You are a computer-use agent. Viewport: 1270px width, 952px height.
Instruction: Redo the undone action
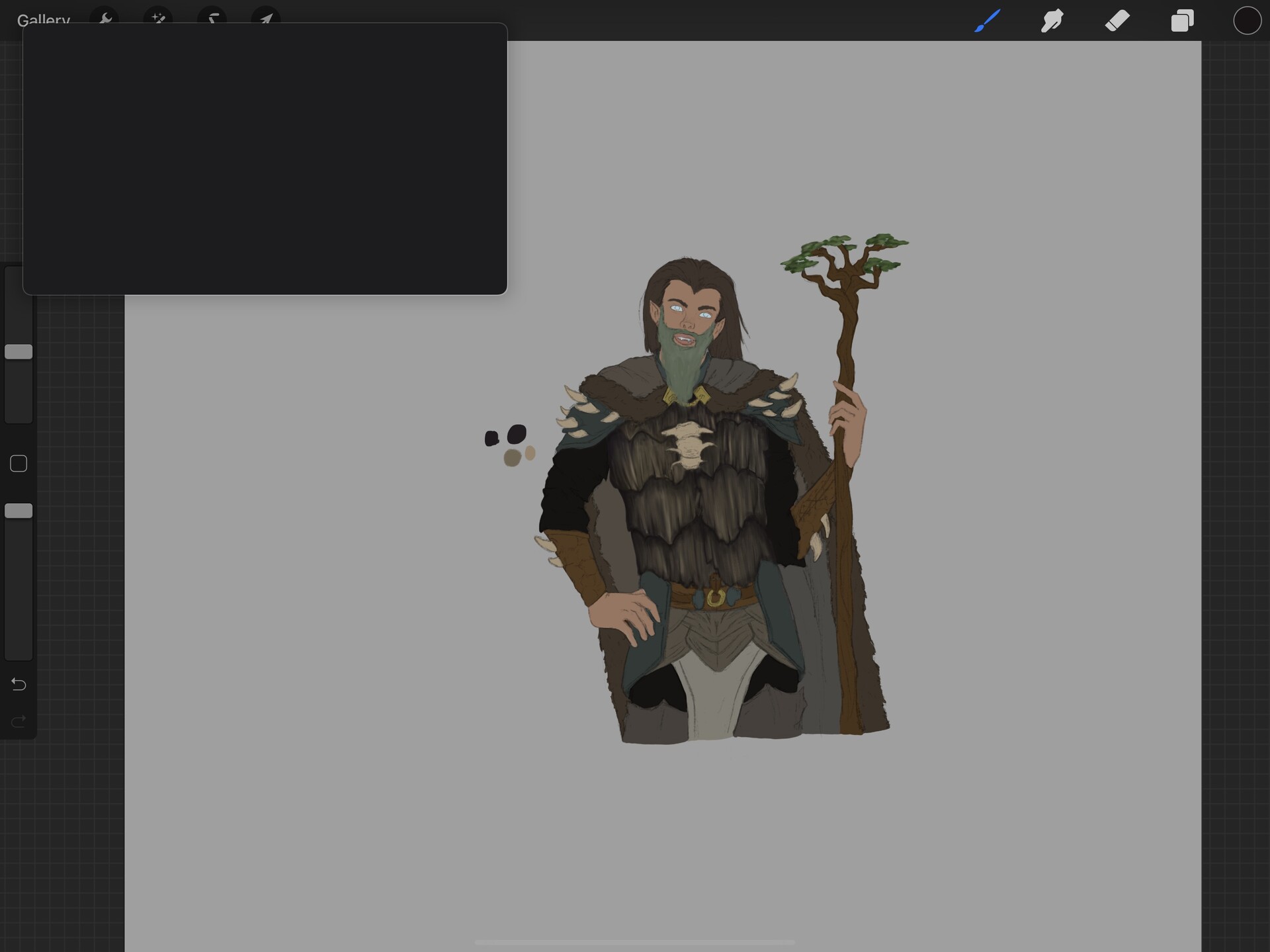click(19, 721)
